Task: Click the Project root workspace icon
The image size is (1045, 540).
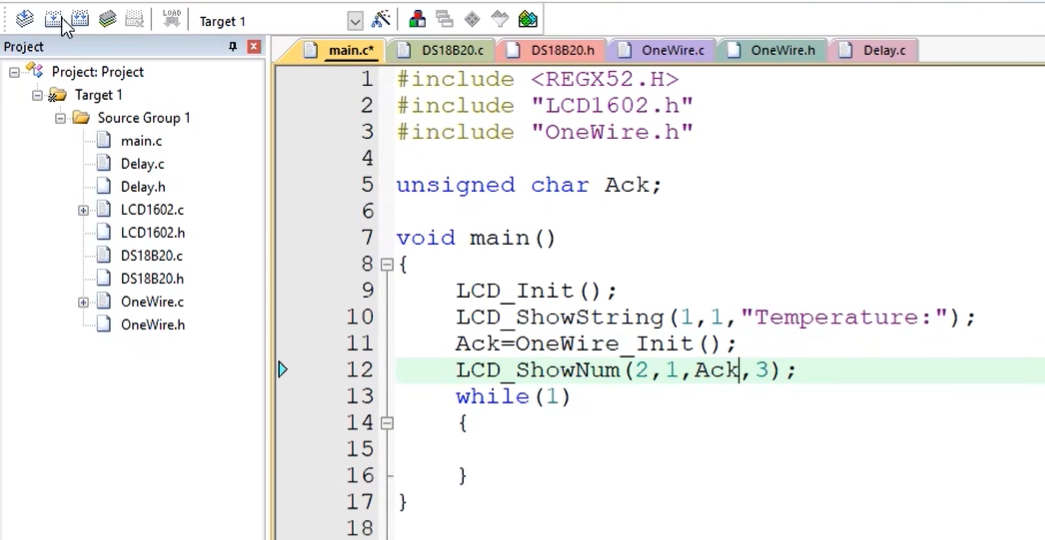Action: (35, 71)
